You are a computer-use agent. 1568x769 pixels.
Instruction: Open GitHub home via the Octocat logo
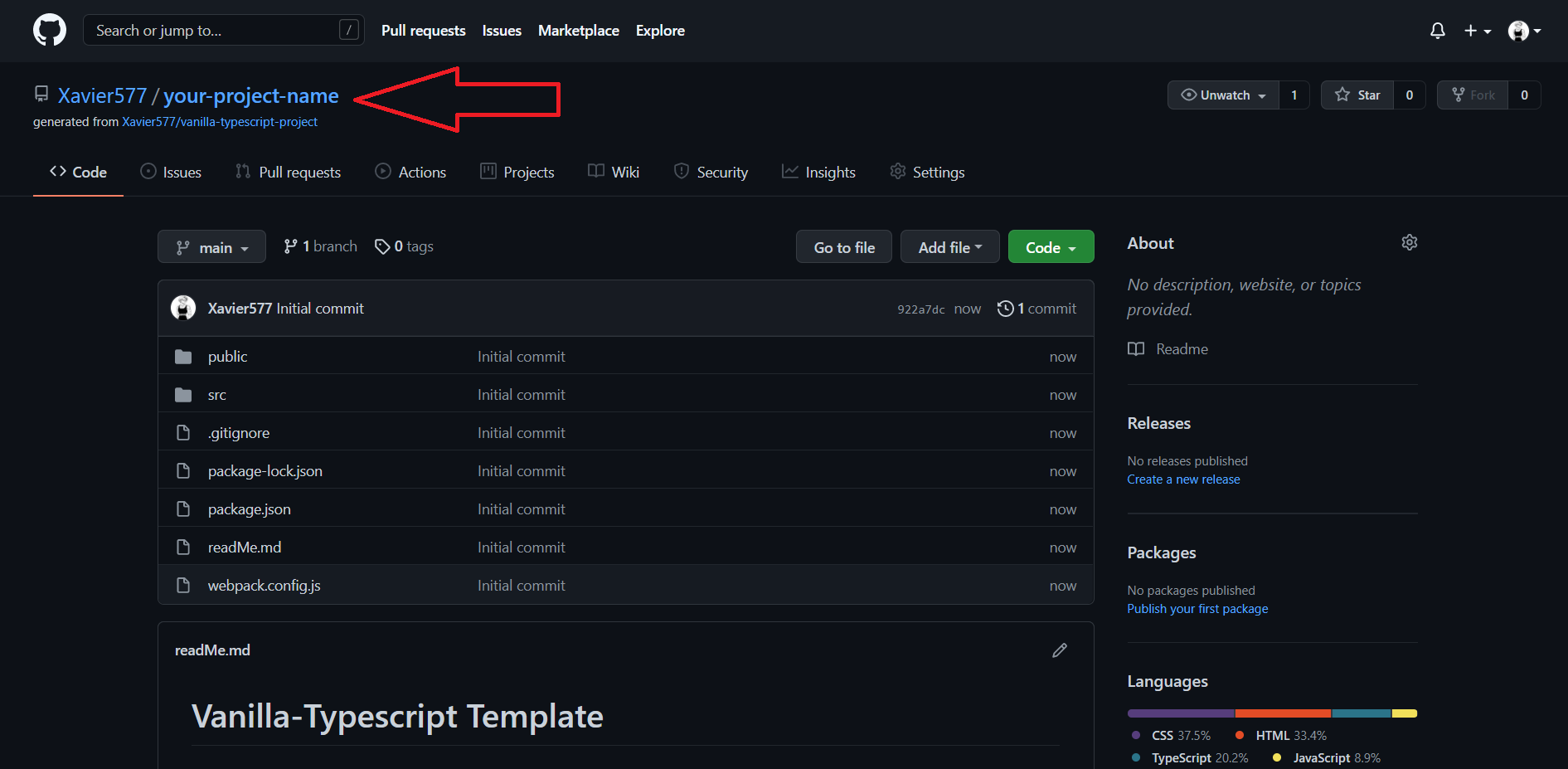(x=50, y=31)
